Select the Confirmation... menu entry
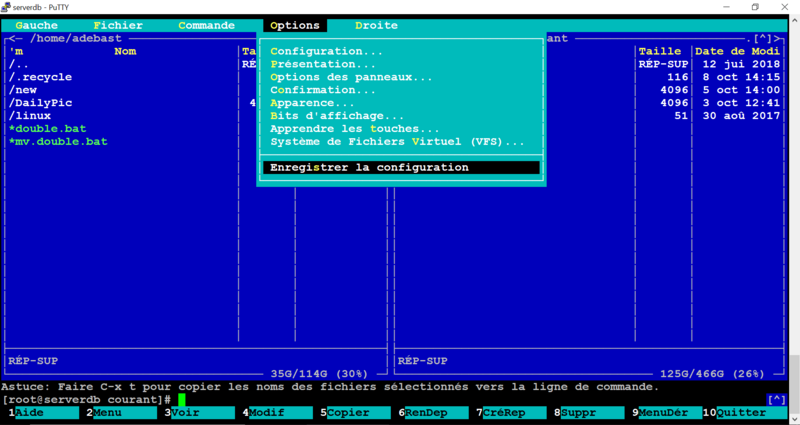Viewport: 800px width, 425px height. click(323, 90)
